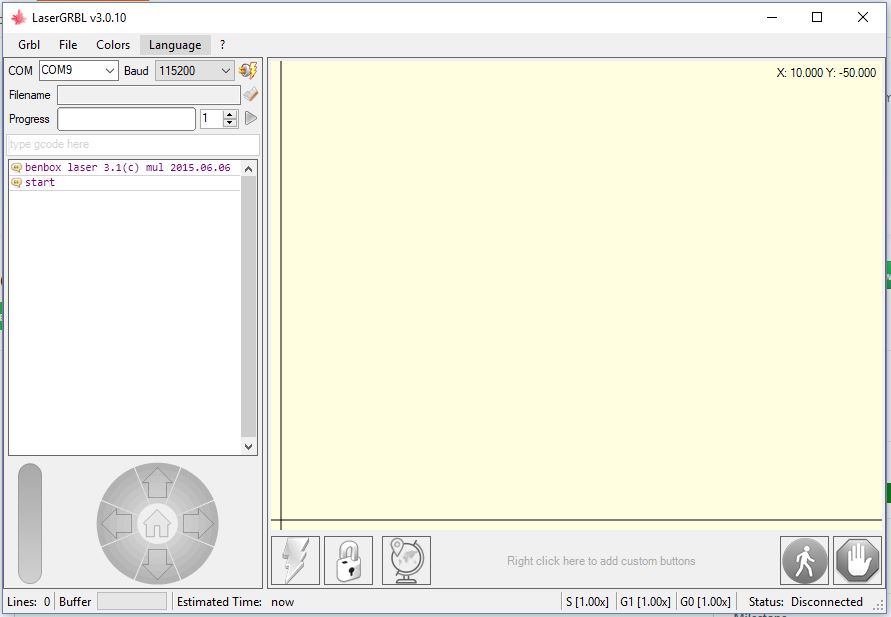Viewport: 891px width, 617px height.
Task: Click the X Y coordinates readout
Action: point(826,73)
